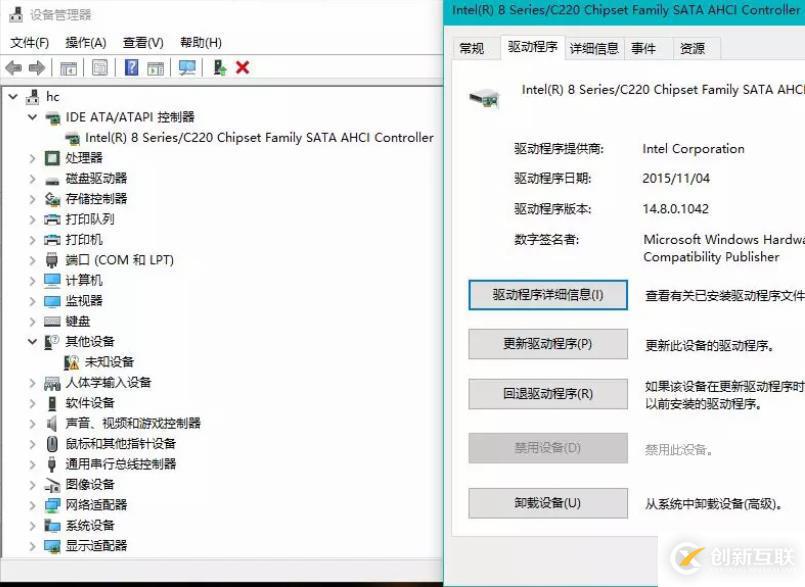Click the ports (COM and LPT) icon
This screenshot has height=587, width=805.
coord(52,260)
